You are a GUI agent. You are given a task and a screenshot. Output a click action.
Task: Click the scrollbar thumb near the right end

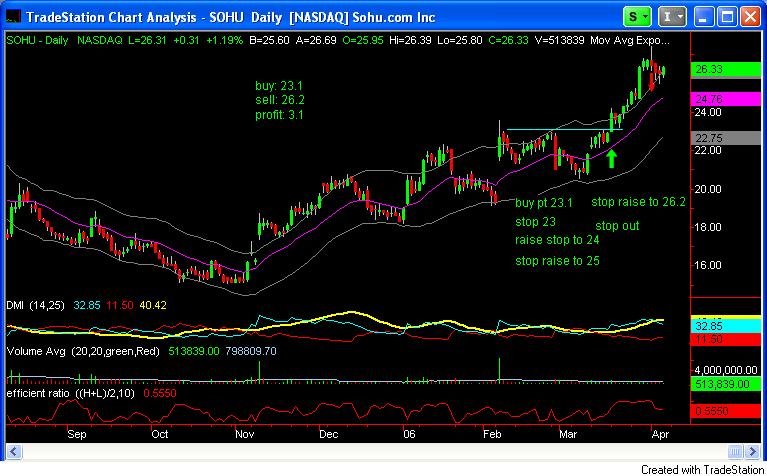point(736,451)
